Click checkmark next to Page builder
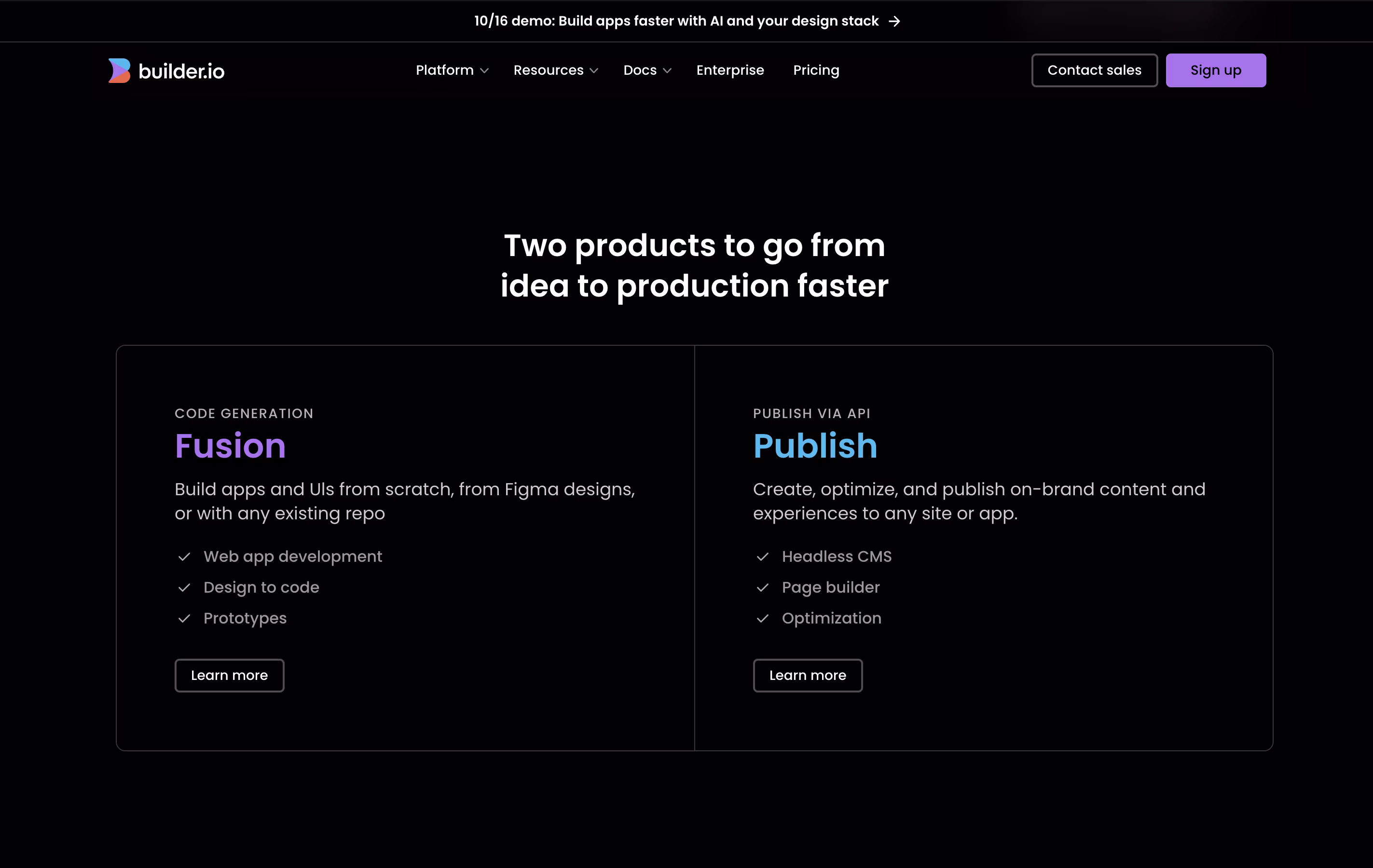 [x=762, y=588]
